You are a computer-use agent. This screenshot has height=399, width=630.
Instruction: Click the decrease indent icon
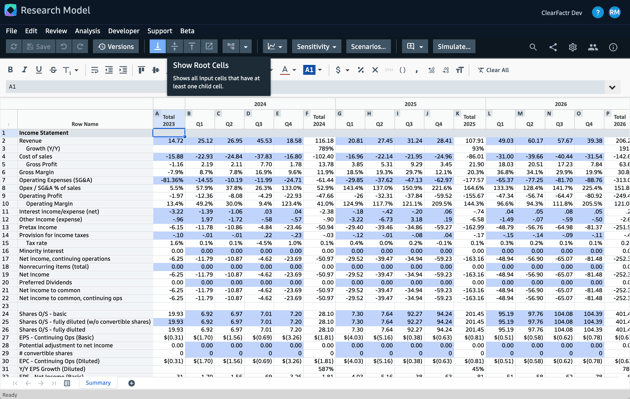pyautogui.click(x=109, y=70)
